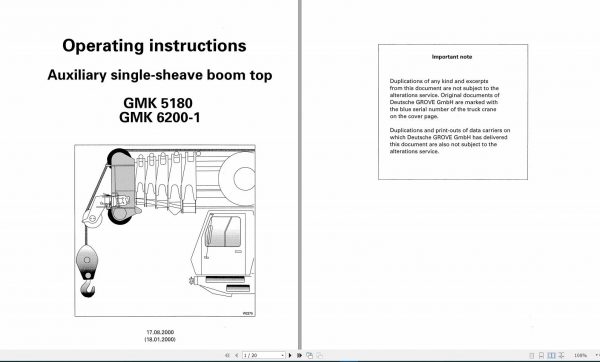Click the 'GMK 6200-1' model text
600x362 pixels.
(x=160, y=117)
